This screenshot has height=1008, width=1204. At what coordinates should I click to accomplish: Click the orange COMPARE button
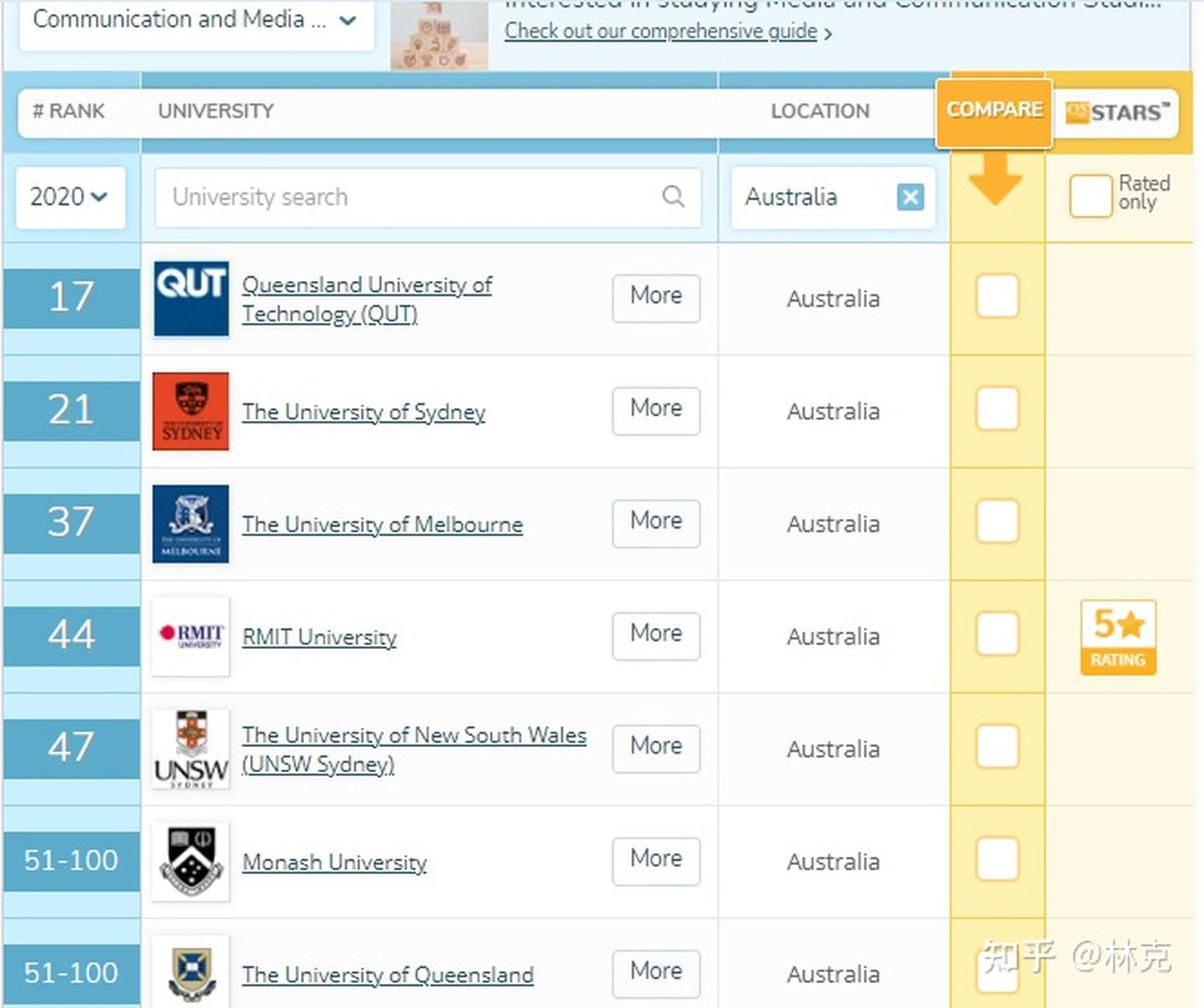pyautogui.click(x=994, y=113)
